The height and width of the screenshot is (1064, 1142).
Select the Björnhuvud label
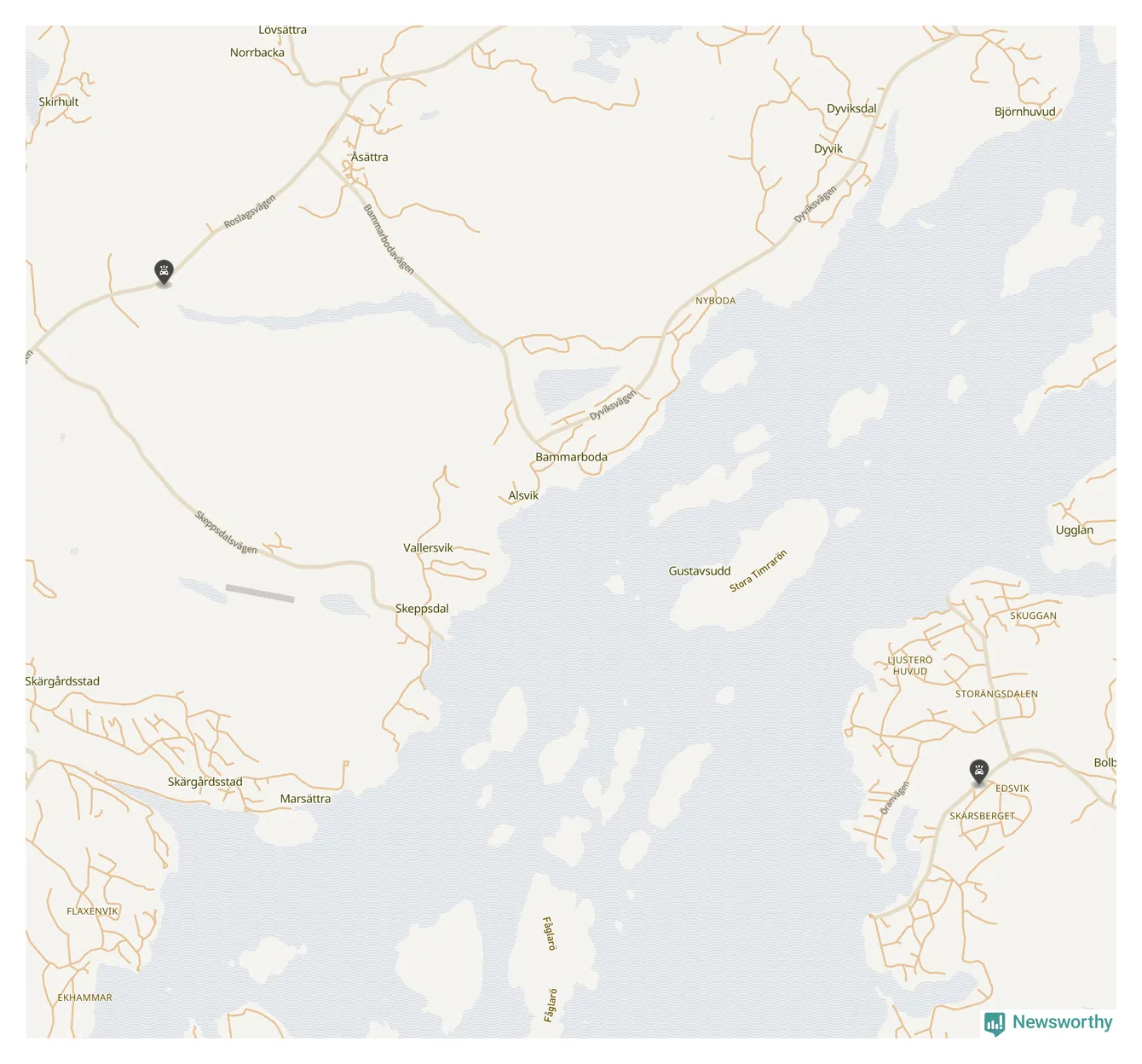pyautogui.click(x=1024, y=112)
